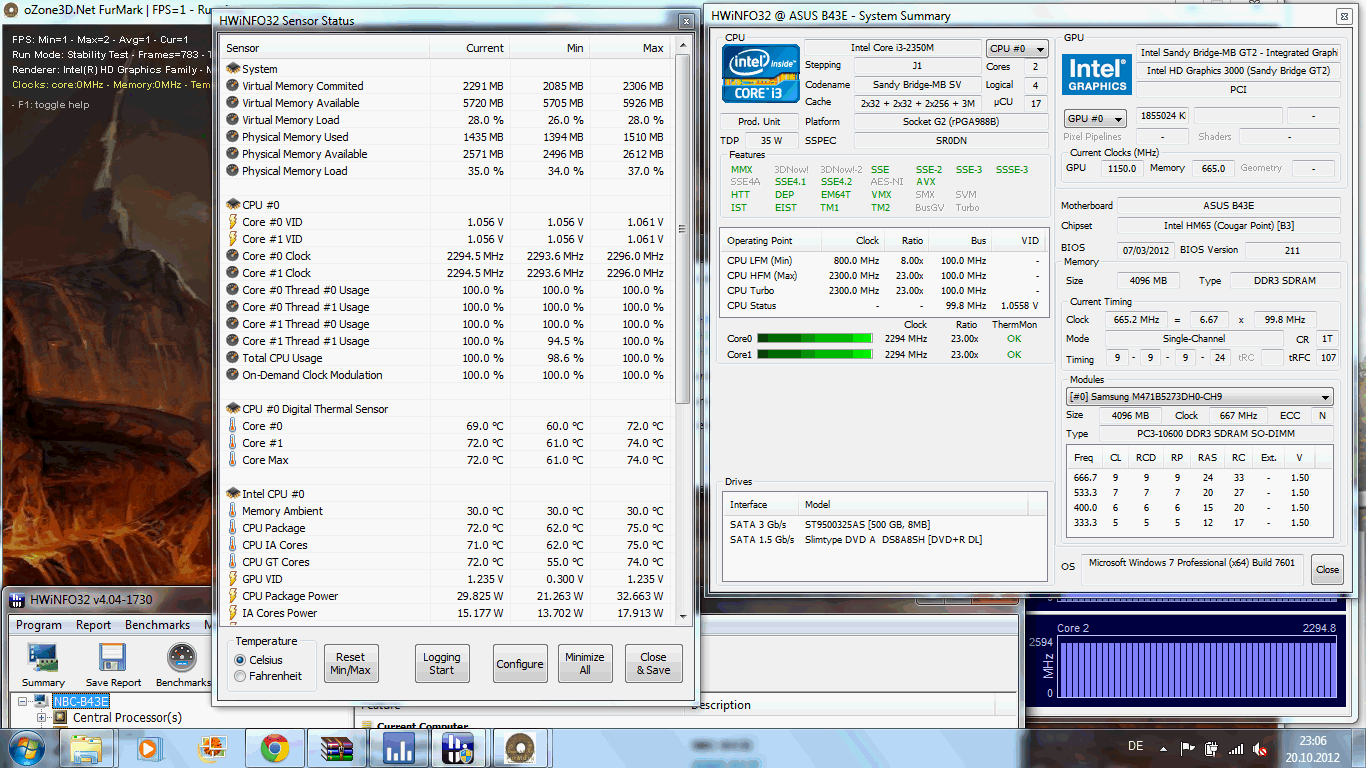
Task: Expand the Central Processor(s) tree node
Action: [x=42, y=717]
